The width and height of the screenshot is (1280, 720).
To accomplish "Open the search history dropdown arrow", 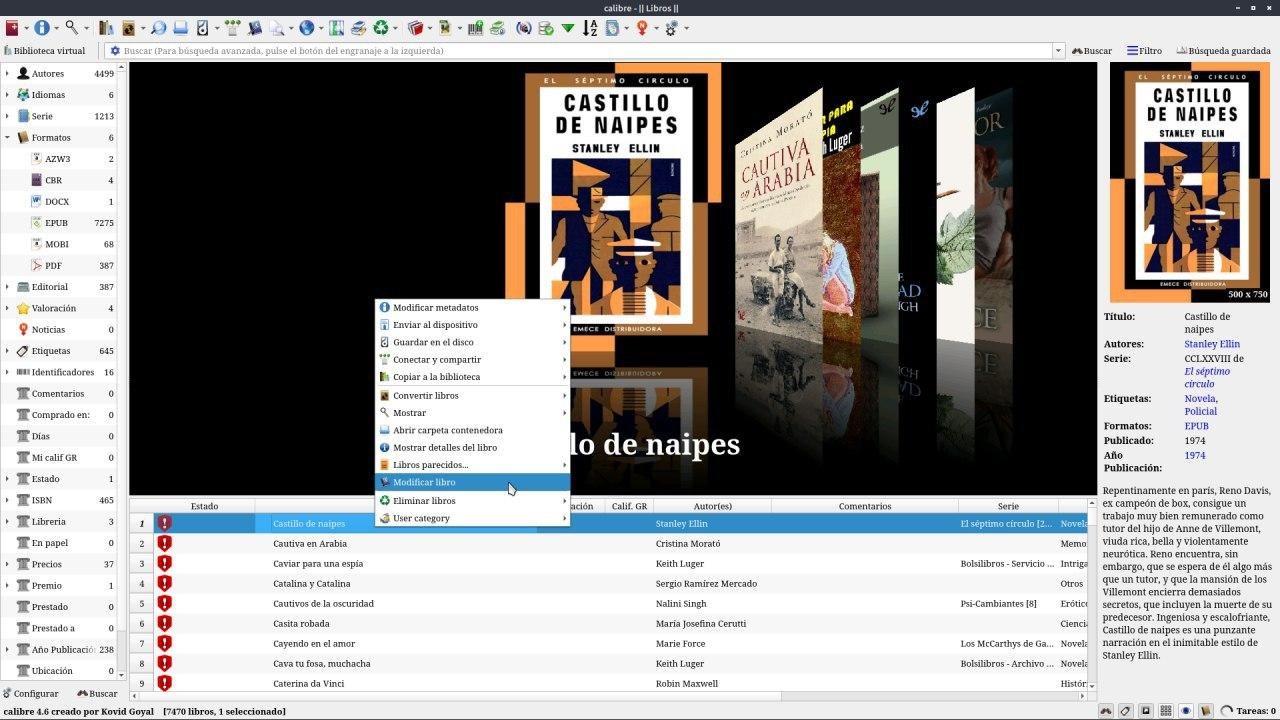I will point(1058,51).
